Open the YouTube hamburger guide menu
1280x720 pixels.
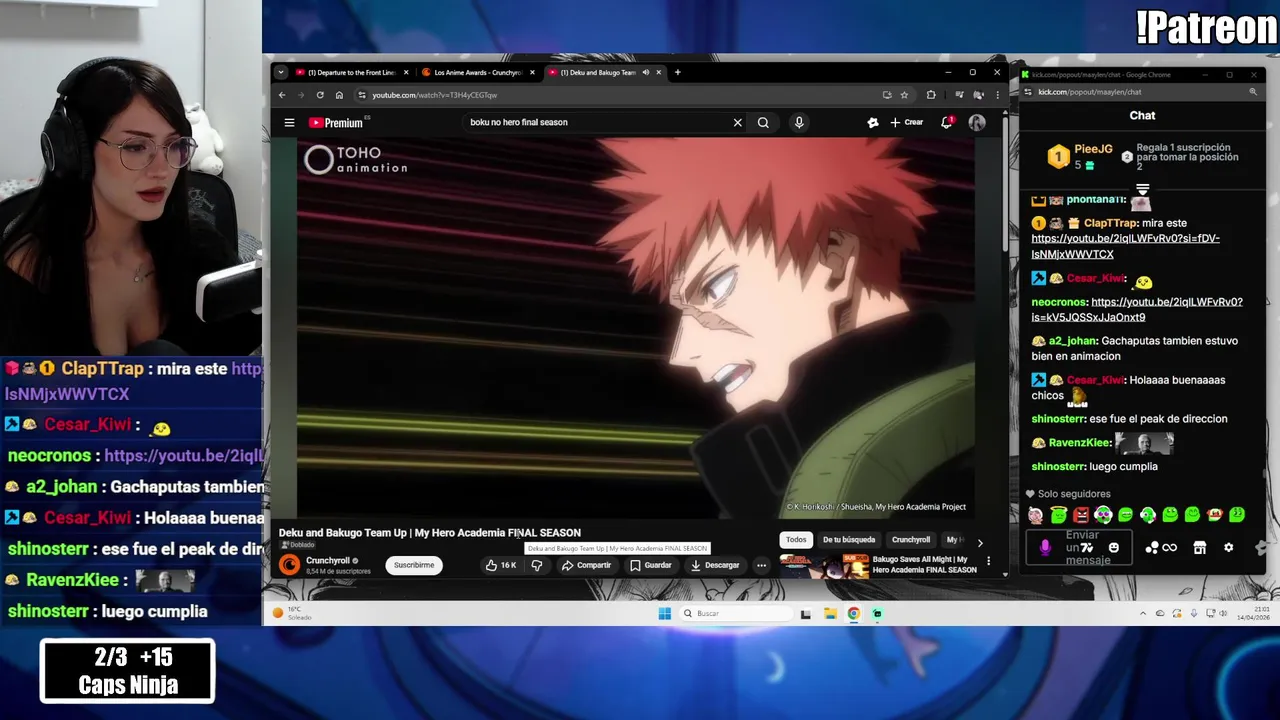[x=289, y=122]
